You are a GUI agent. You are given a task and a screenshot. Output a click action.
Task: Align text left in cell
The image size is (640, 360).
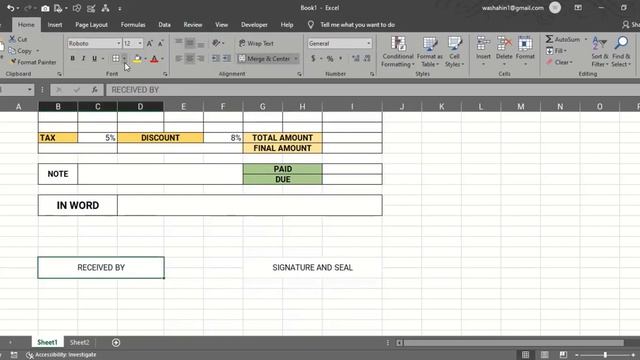click(x=179, y=59)
